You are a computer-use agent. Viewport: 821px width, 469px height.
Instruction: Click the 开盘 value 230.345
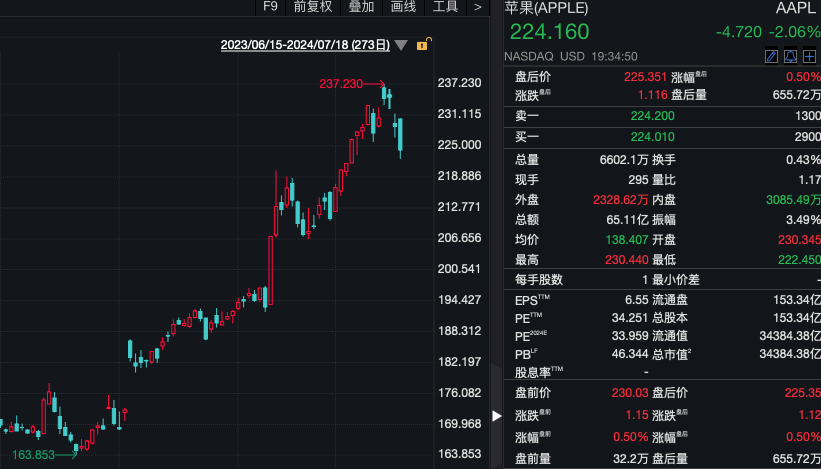pyautogui.click(x=799, y=240)
